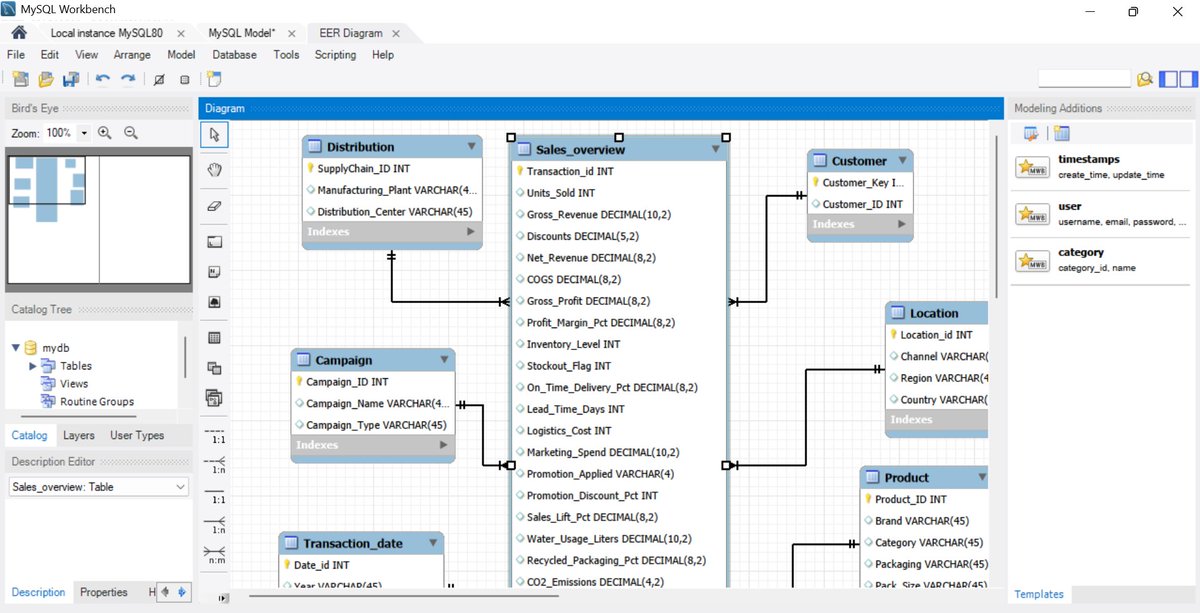Choose the dashed 1:1 relationship tool
The image size is (1200, 613).
point(214,436)
